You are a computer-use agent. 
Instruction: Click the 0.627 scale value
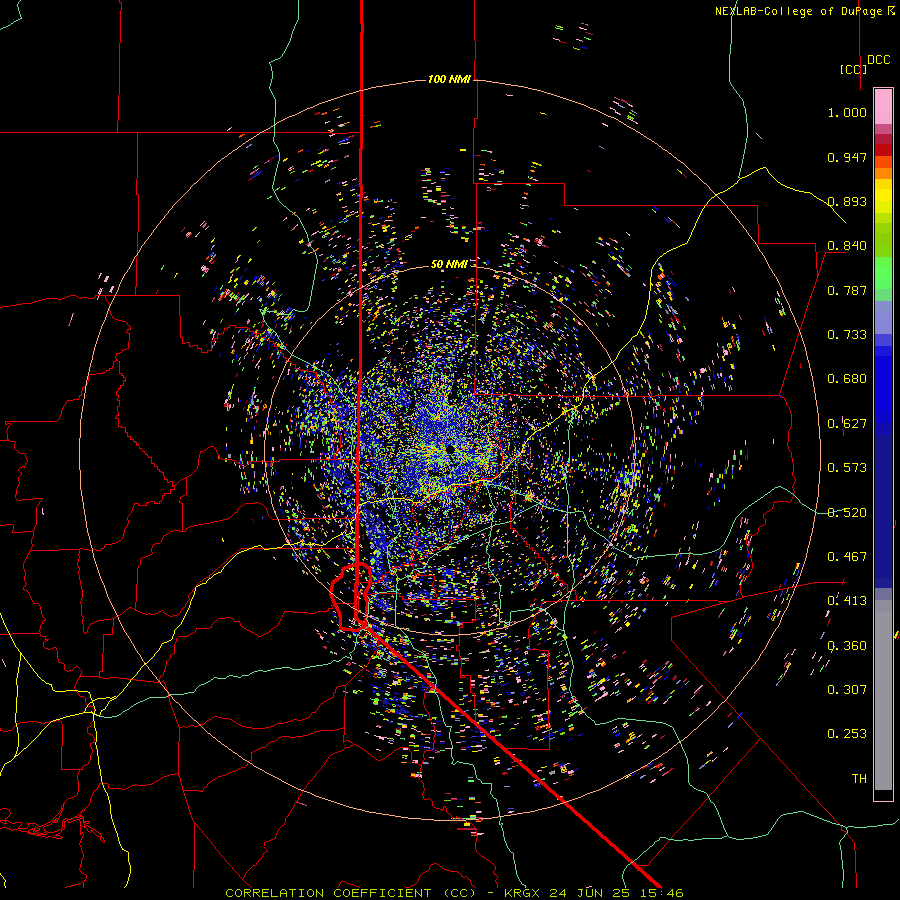coord(847,424)
